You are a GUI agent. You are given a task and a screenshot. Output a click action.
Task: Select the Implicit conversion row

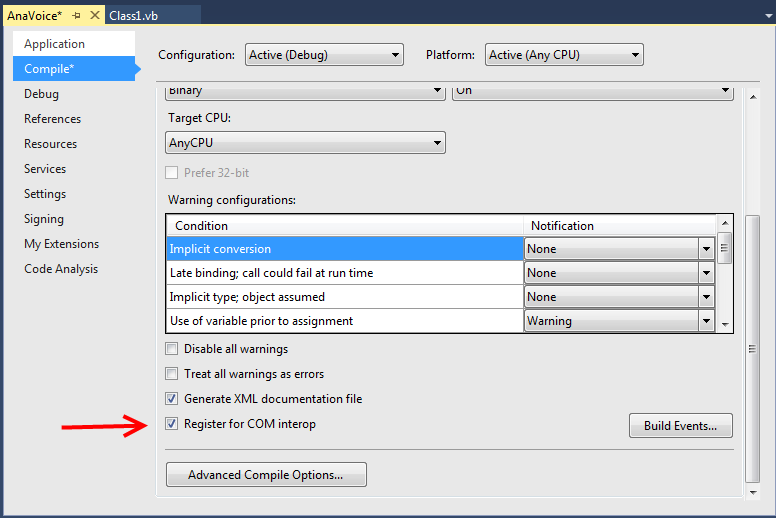click(x=345, y=249)
